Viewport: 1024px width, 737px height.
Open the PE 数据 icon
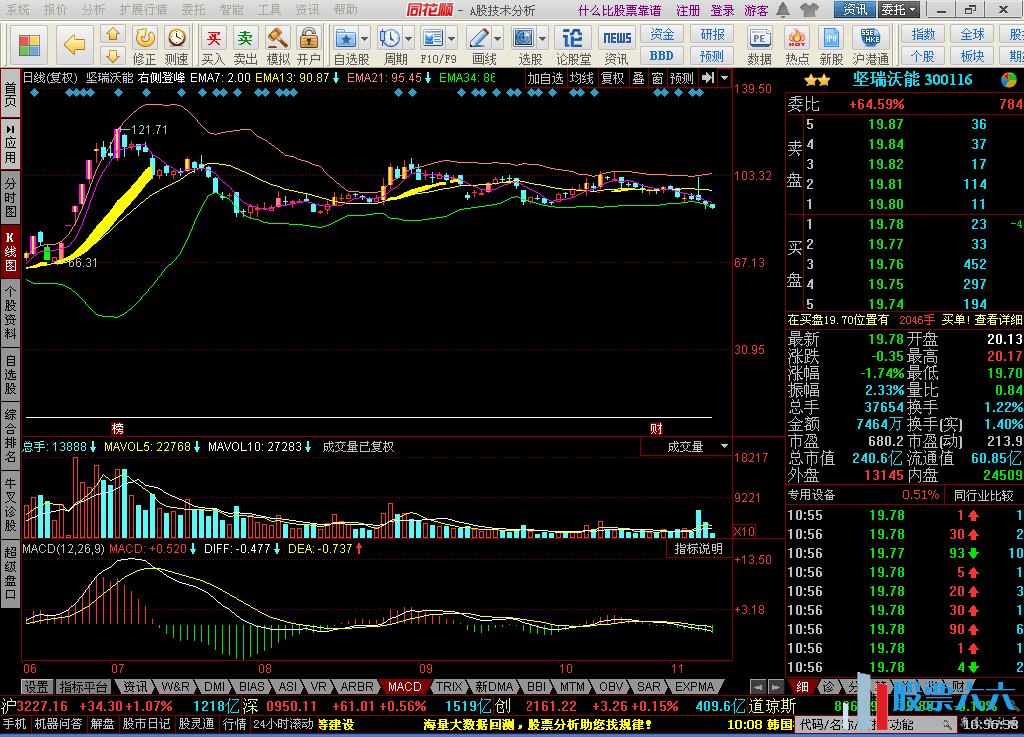pyautogui.click(x=760, y=46)
